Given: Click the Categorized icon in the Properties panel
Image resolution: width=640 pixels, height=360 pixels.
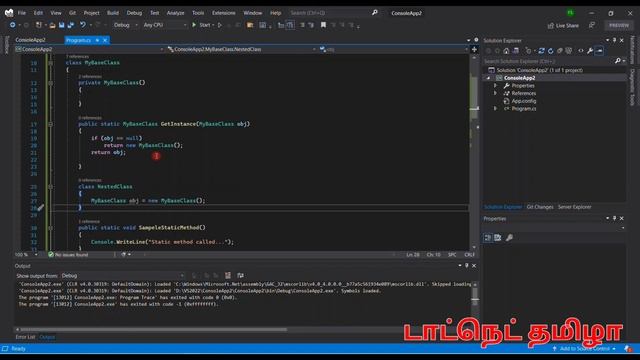Looking at the screenshot, I should tap(488, 238).
